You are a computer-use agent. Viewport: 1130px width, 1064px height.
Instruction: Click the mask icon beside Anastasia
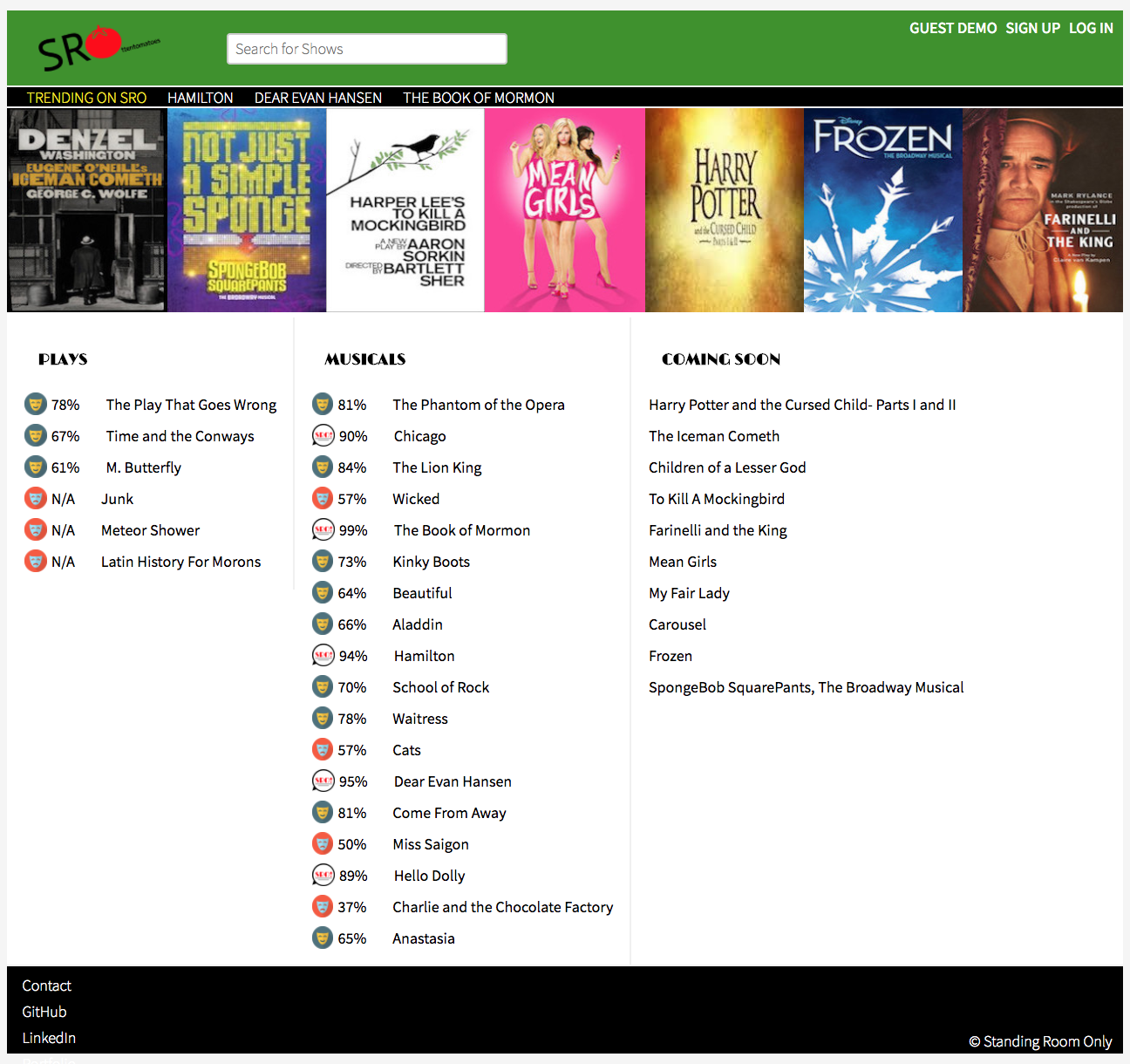click(x=323, y=938)
